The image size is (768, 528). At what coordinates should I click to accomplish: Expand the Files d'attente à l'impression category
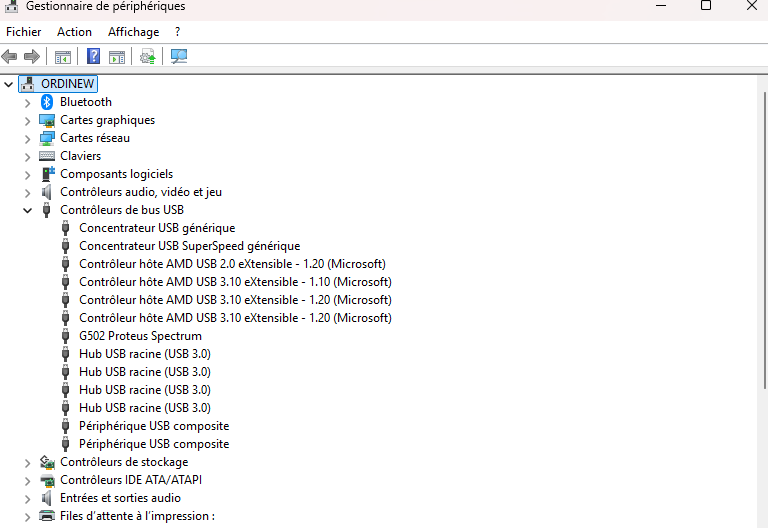pyautogui.click(x=27, y=517)
